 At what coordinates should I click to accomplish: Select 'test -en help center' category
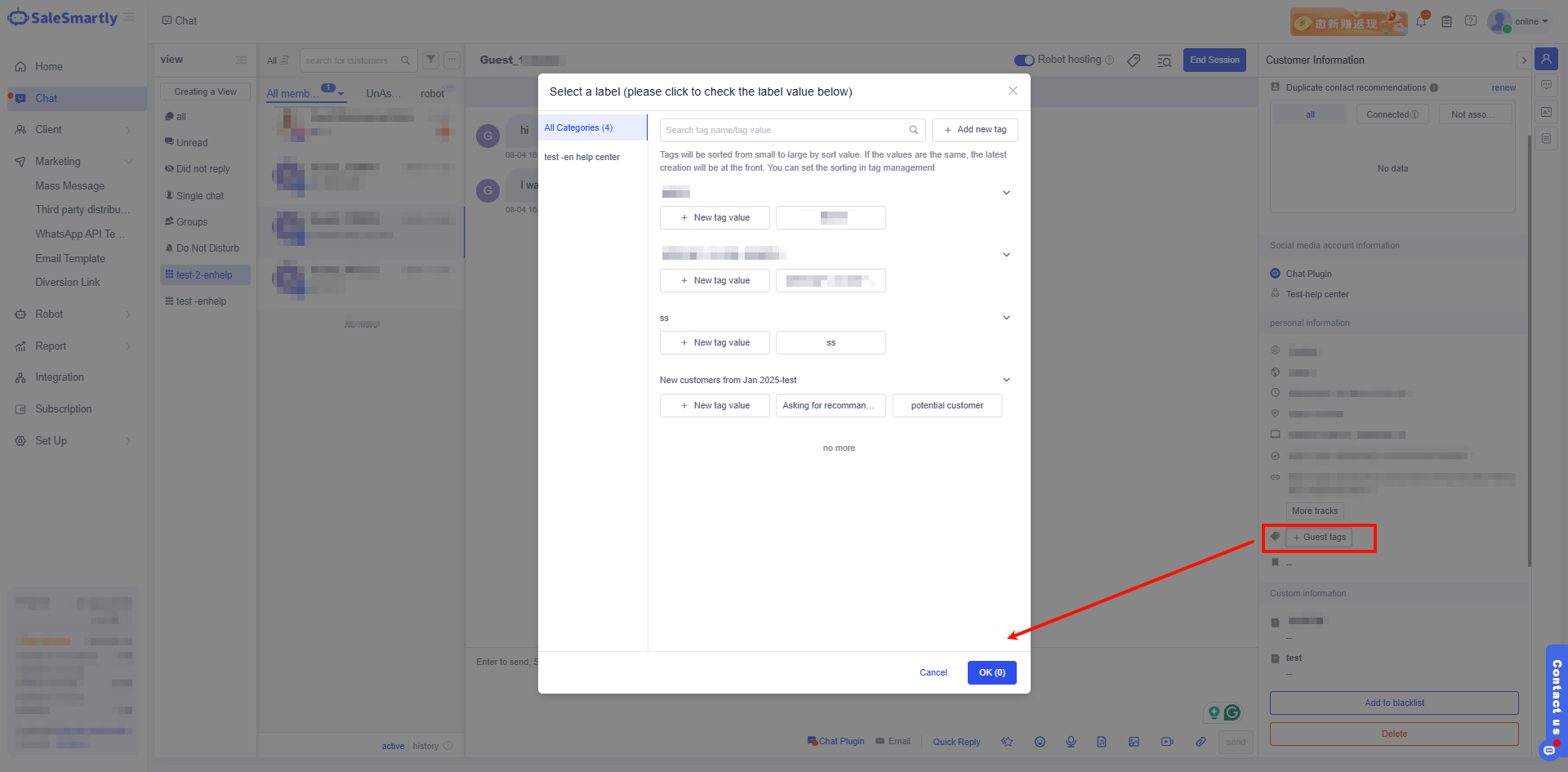coord(582,157)
